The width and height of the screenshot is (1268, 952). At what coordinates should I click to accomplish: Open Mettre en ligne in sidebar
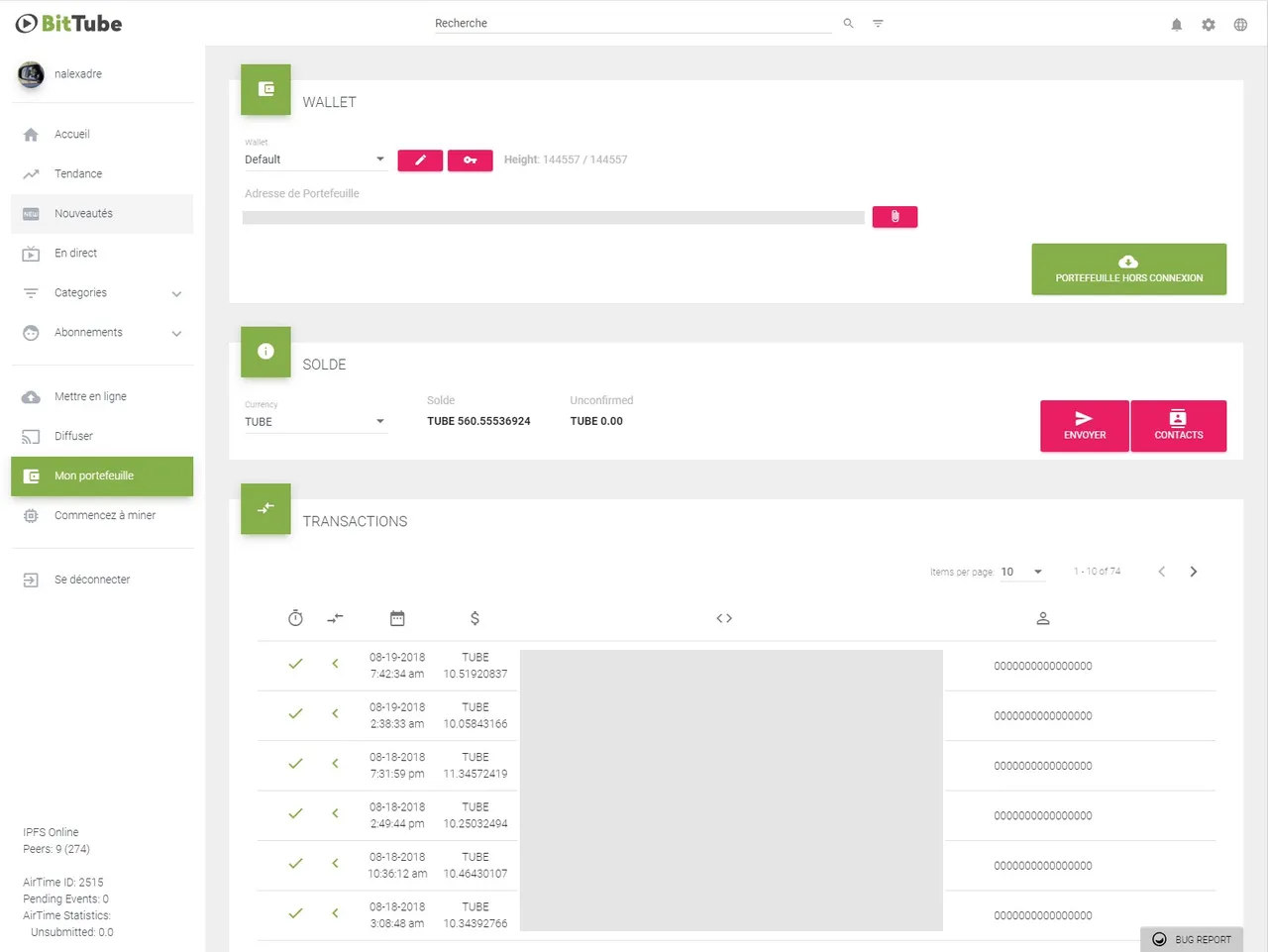click(x=102, y=397)
